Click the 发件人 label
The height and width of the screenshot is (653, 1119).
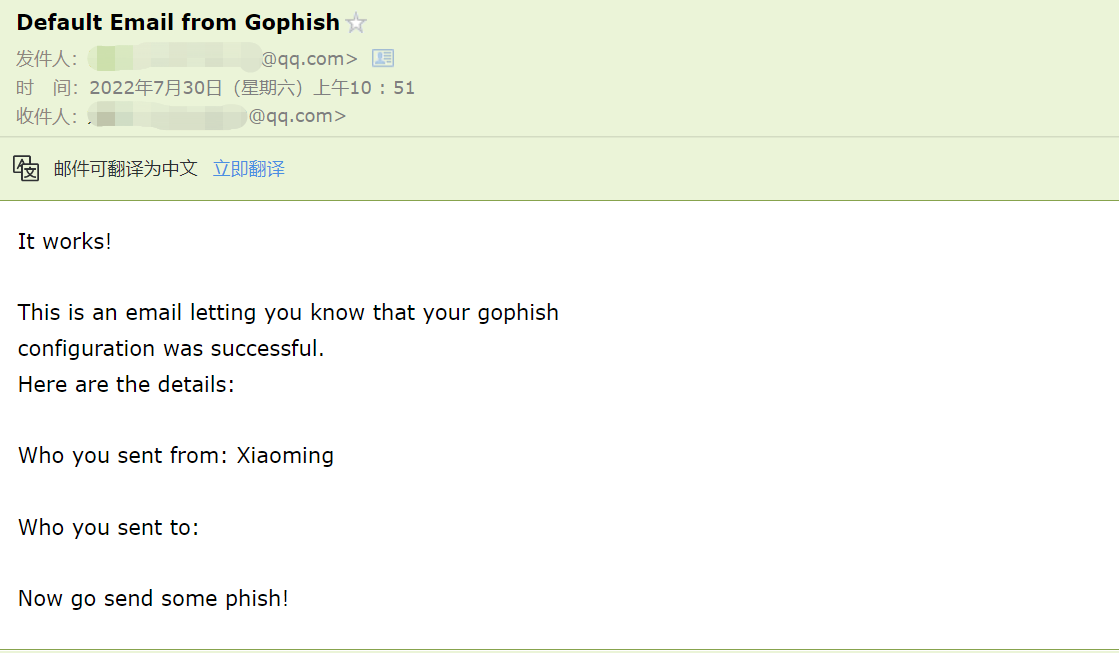pos(46,59)
